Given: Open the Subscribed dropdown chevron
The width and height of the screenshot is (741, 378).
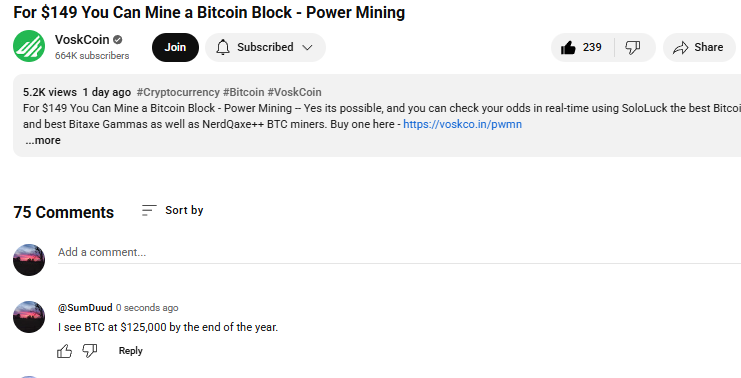Looking at the screenshot, I should point(307,47).
